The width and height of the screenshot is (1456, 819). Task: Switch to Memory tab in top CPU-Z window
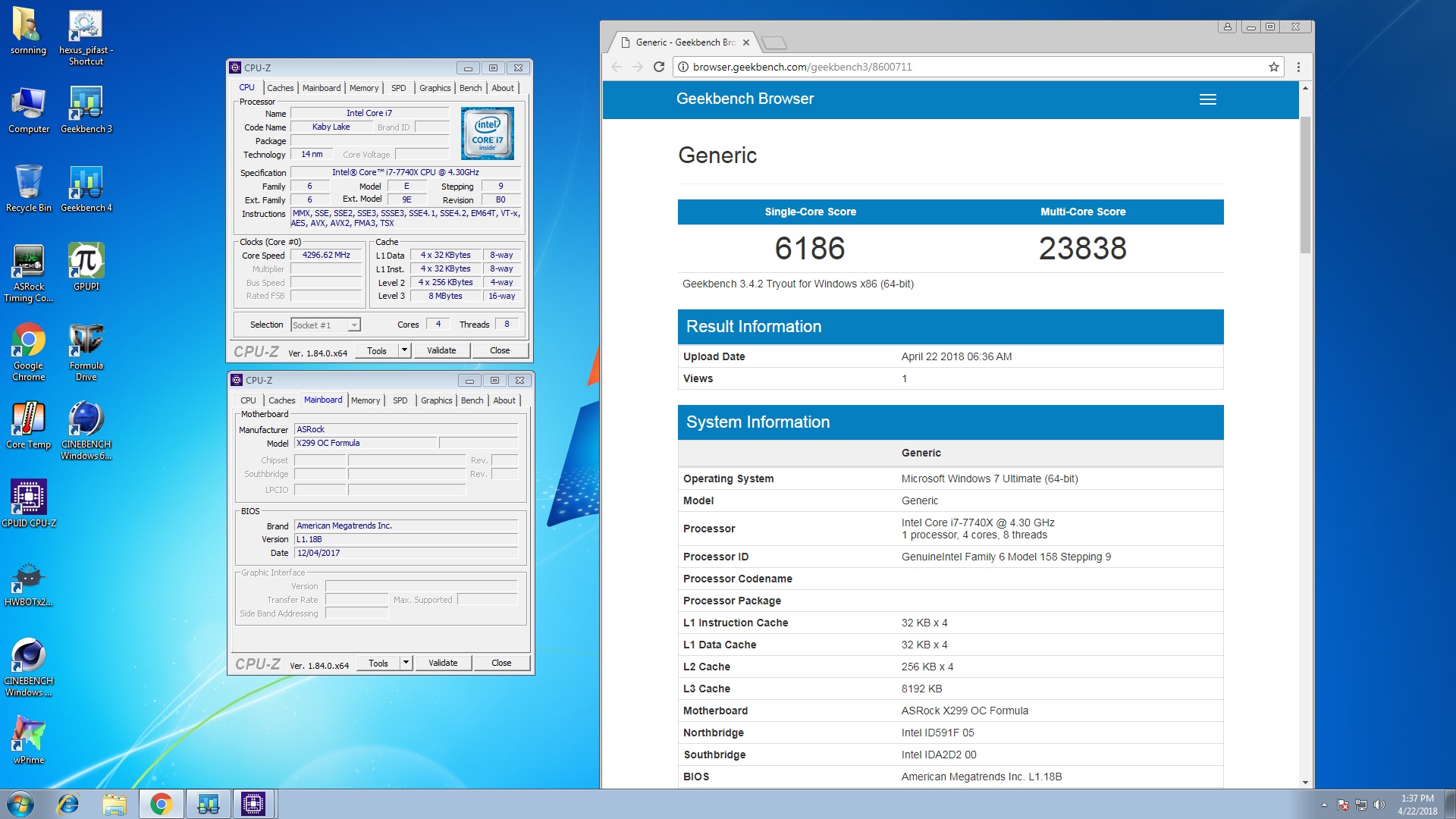(364, 88)
